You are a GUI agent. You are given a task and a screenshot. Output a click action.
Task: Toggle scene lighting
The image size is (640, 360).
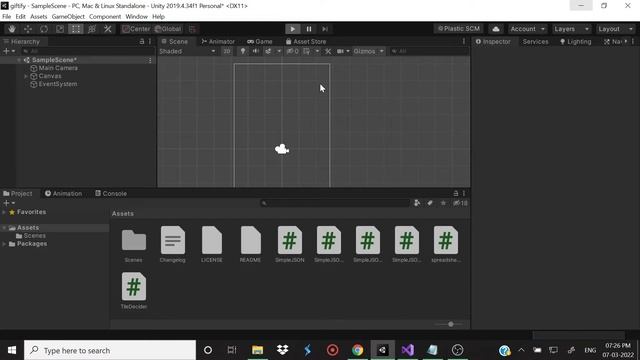point(243,51)
